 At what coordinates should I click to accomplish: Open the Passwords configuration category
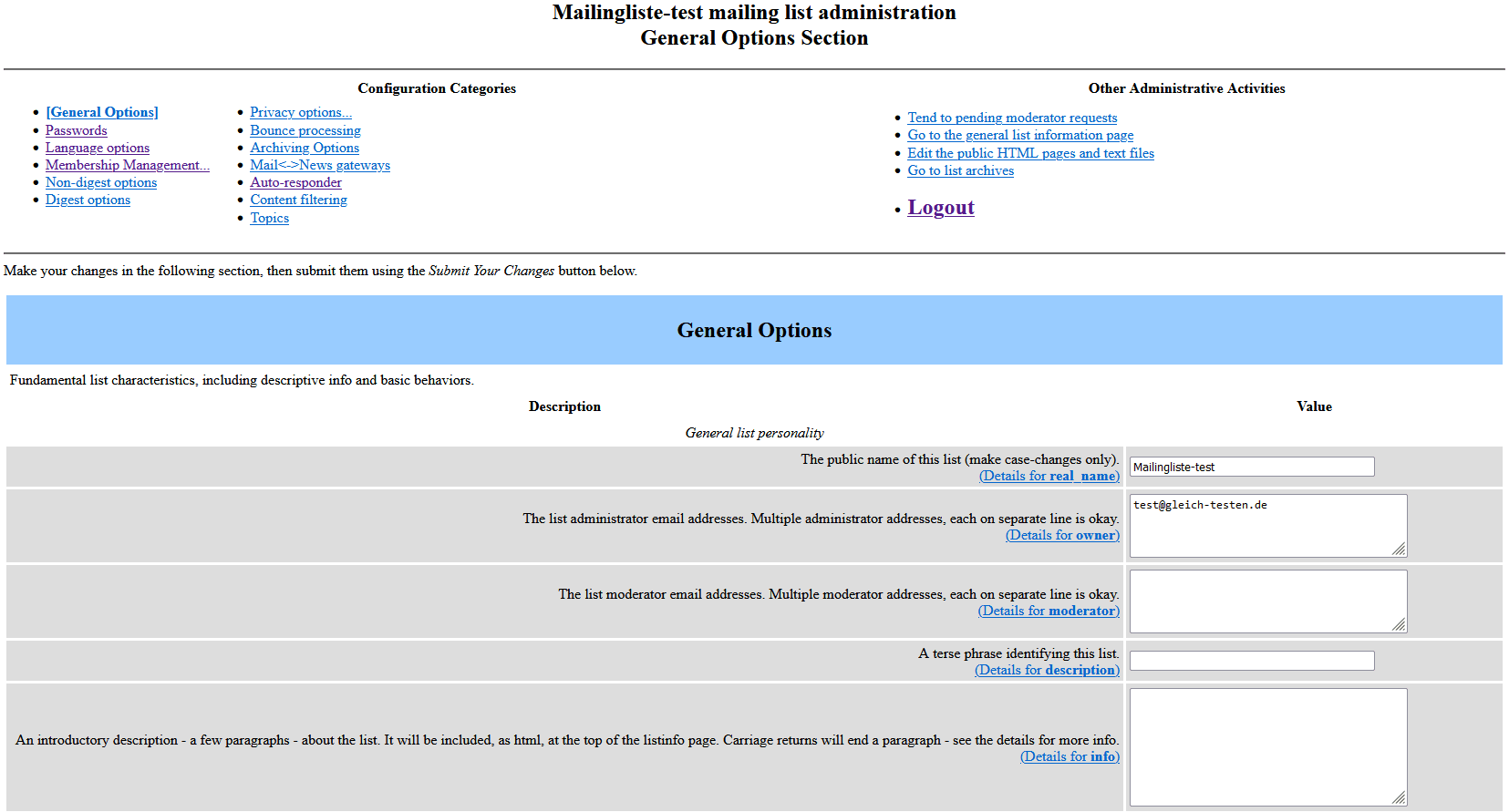77,130
